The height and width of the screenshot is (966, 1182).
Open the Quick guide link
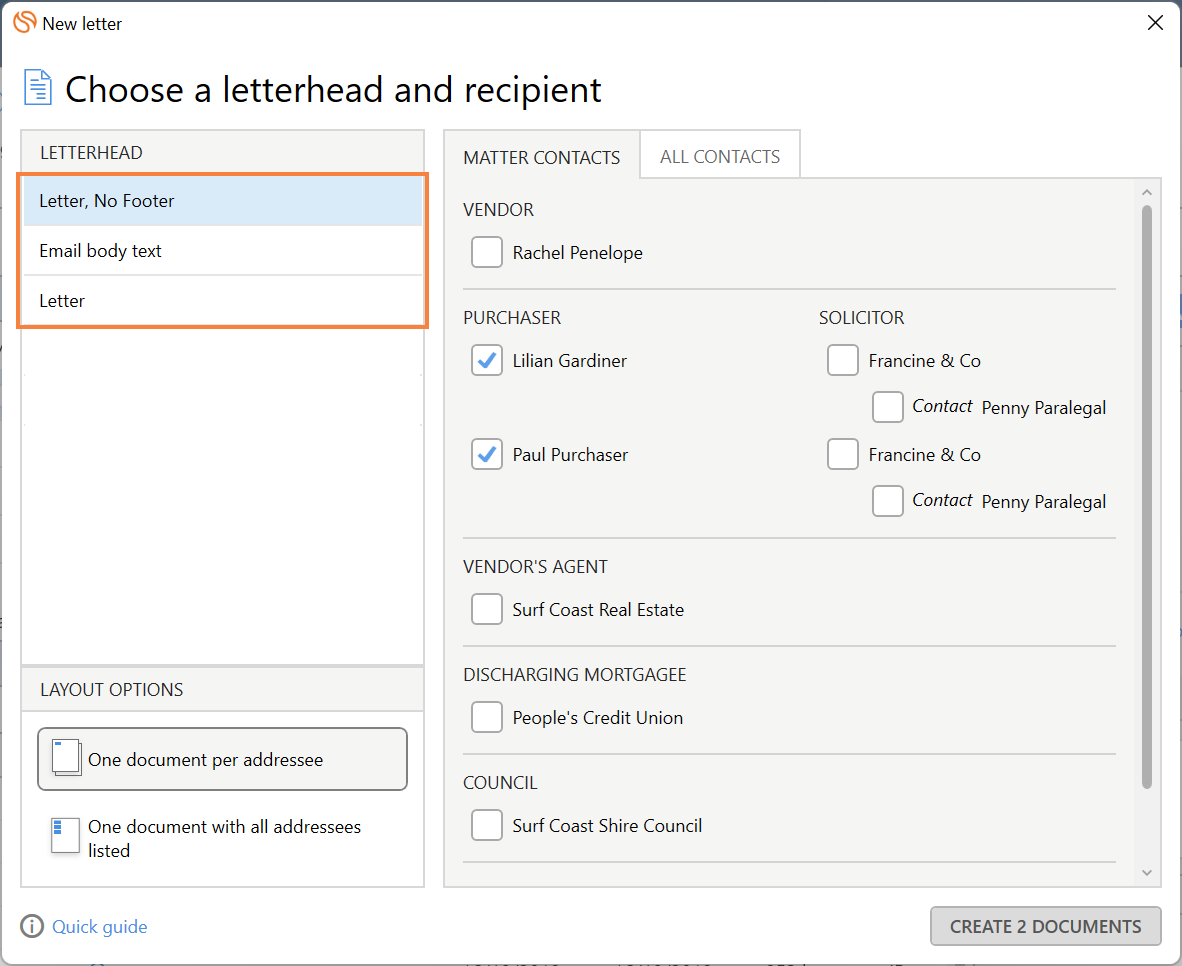click(x=100, y=927)
